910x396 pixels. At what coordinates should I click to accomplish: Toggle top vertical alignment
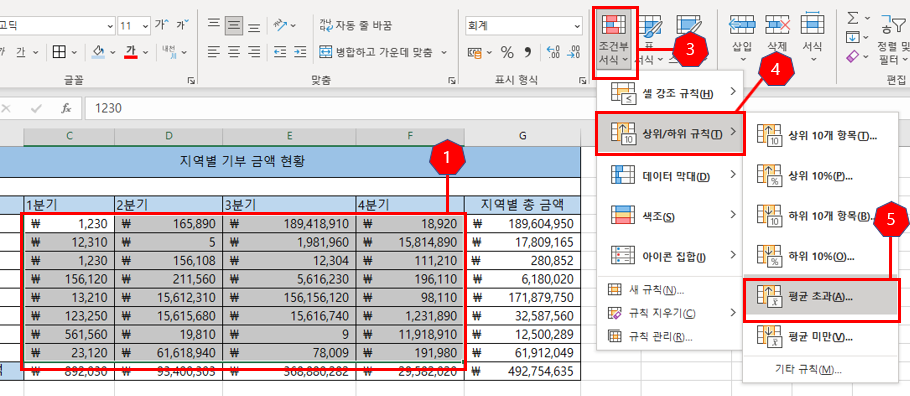214,25
